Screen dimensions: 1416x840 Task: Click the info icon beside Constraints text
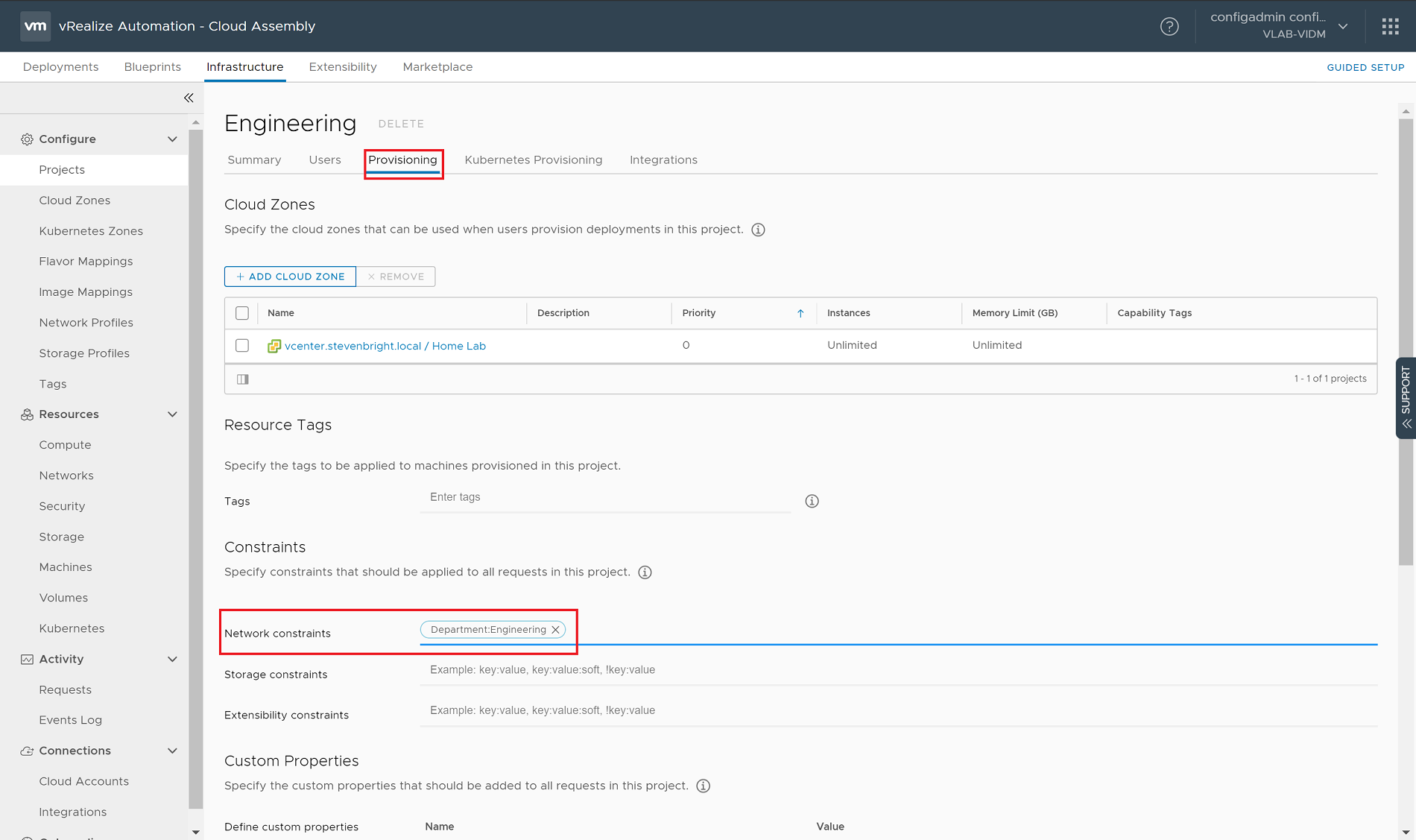(x=645, y=572)
